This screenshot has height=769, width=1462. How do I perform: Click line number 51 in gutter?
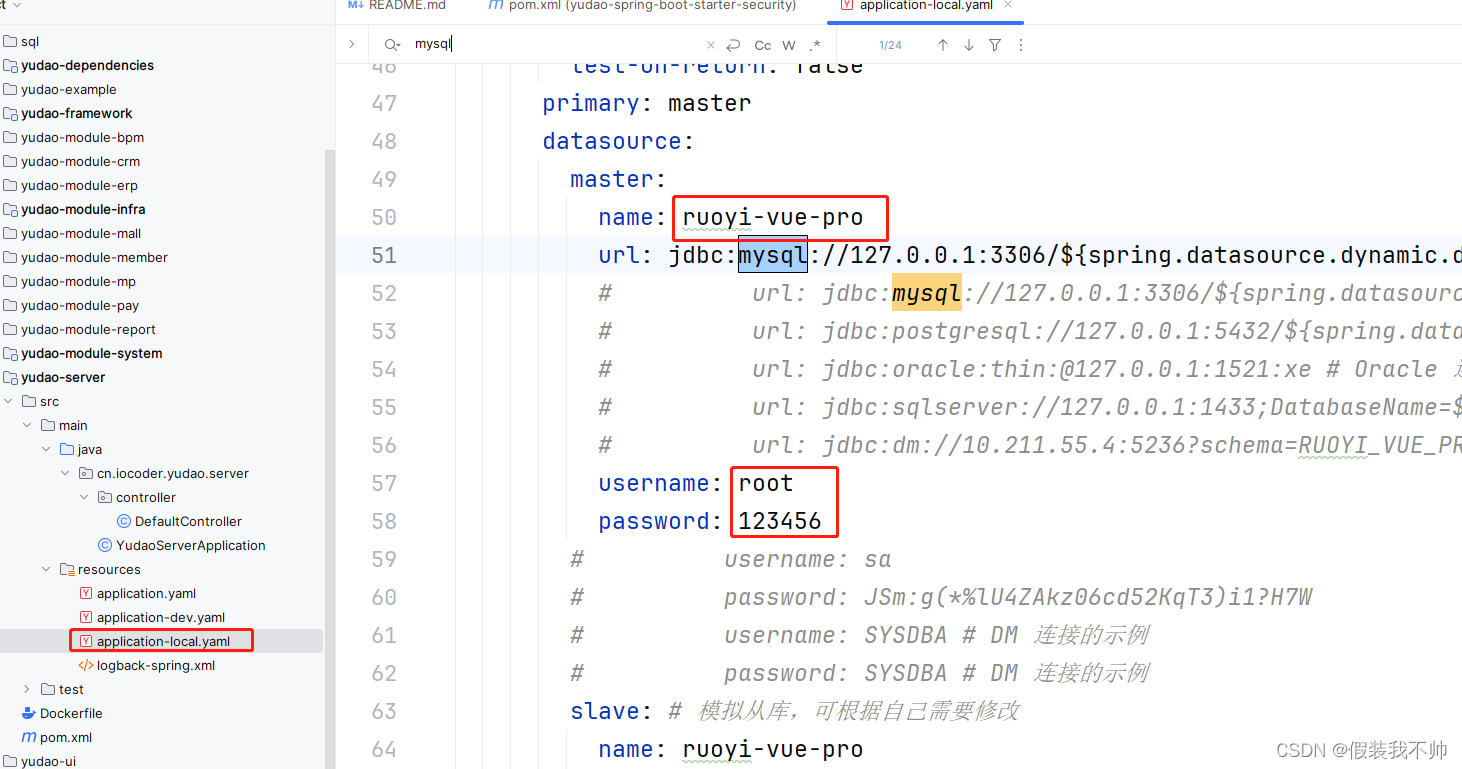tap(384, 255)
